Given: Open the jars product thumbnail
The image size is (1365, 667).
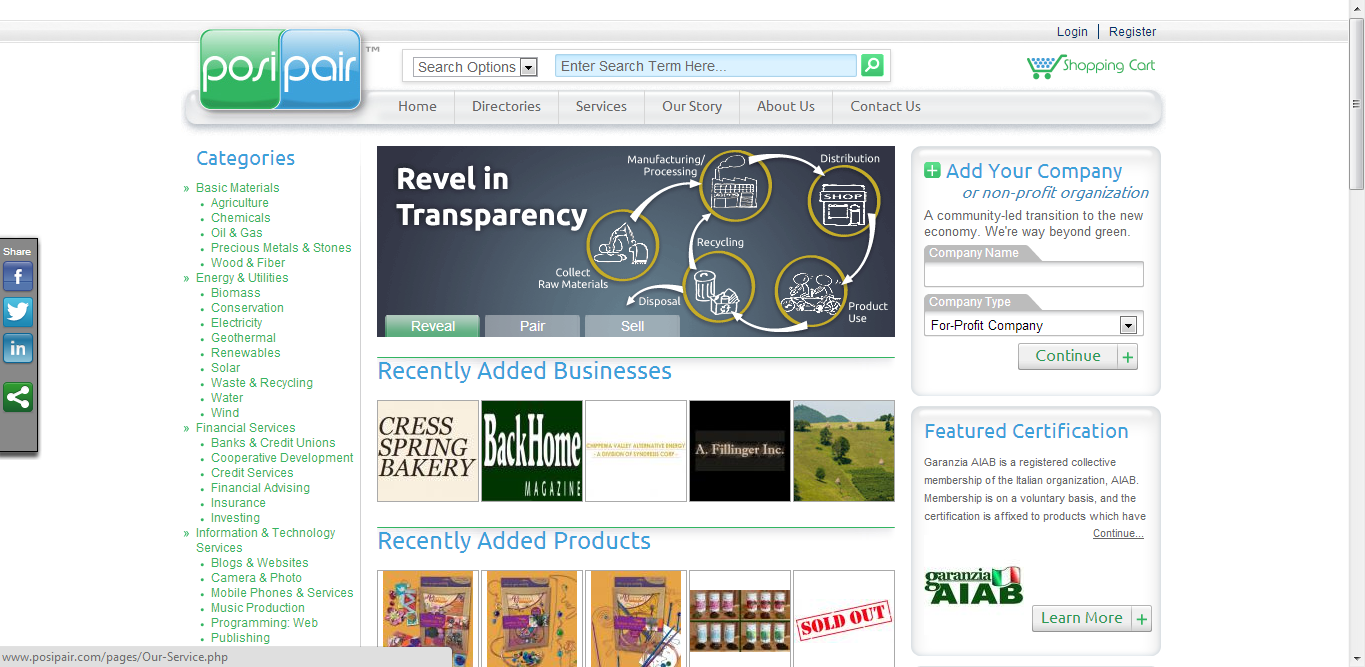Looking at the screenshot, I should pyautogui.click(x=740, y=619).
